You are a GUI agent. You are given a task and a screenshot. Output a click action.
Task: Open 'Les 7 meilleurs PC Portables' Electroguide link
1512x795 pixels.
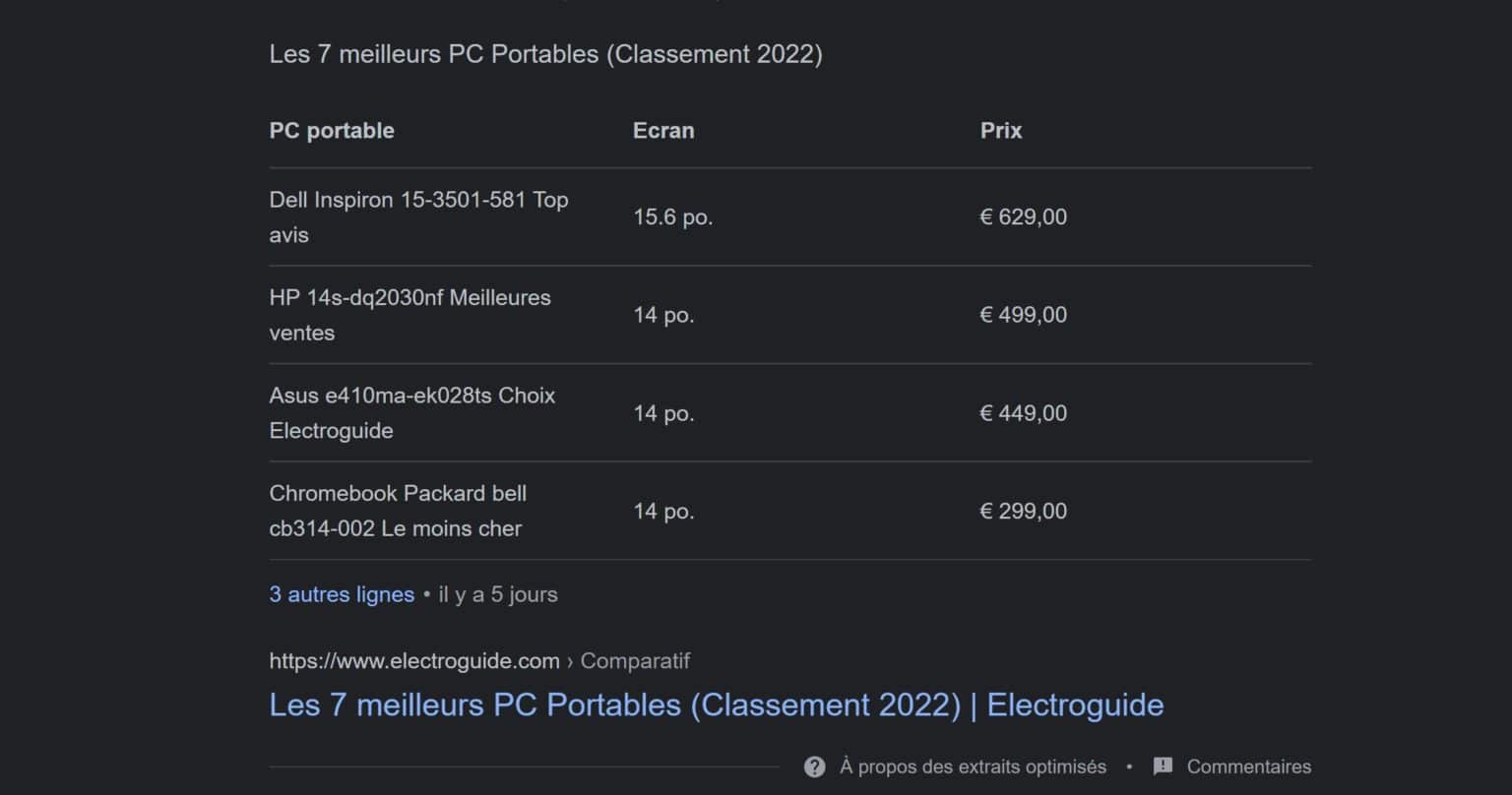tap(717, 704)
